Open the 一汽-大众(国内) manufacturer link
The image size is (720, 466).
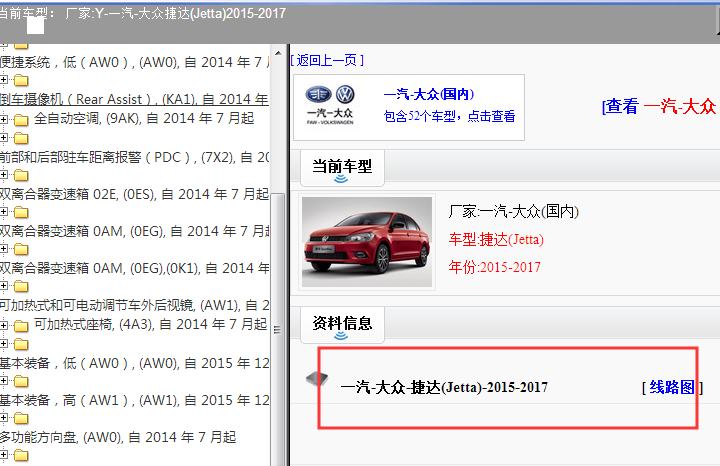429,95
